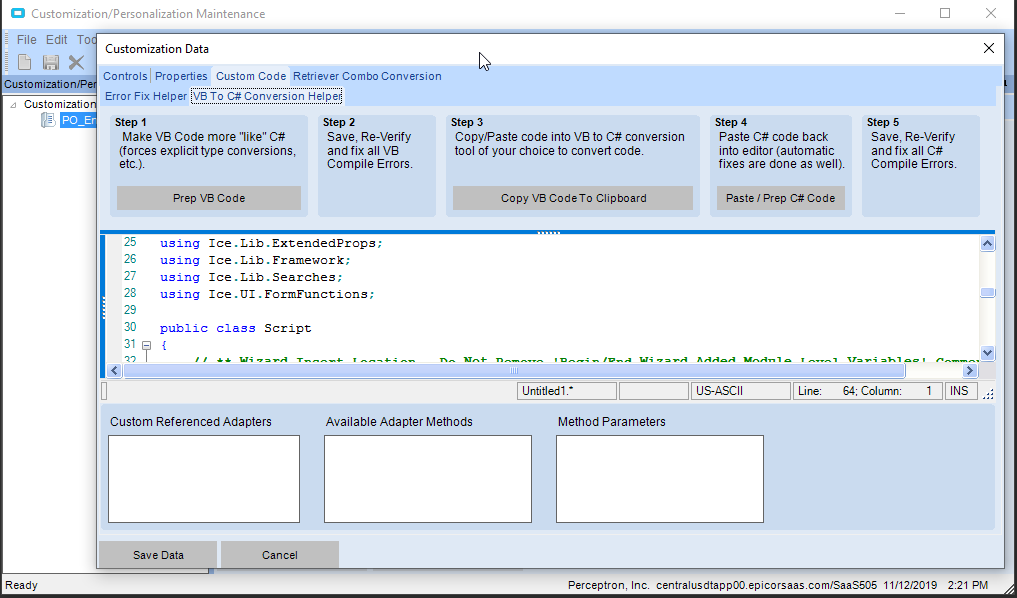Select the Custom Code tab
Screen dimensions: 1017x598
coord(251,76)
